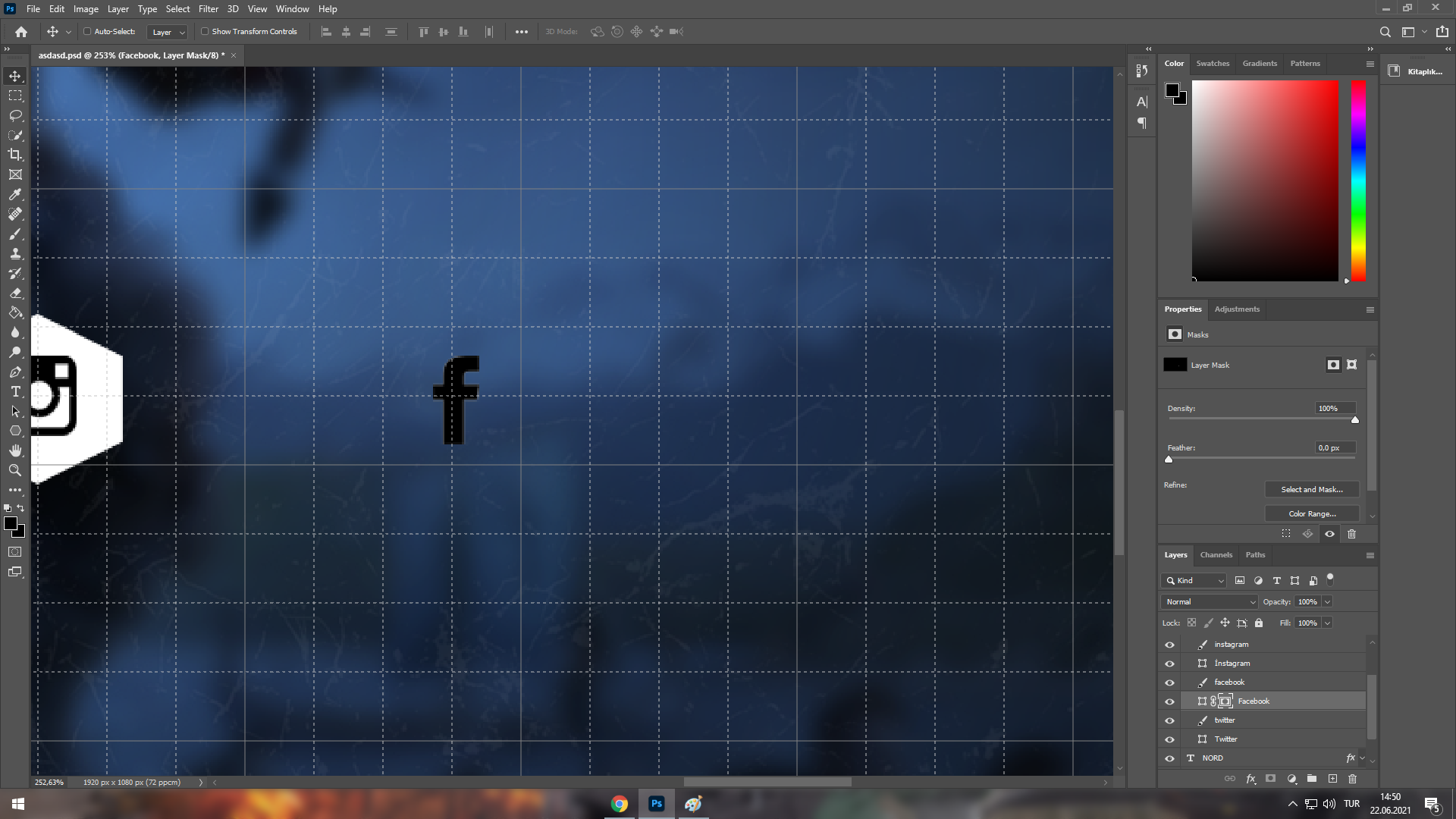Open the blend mode Normal dropdown

(1209, 601)
